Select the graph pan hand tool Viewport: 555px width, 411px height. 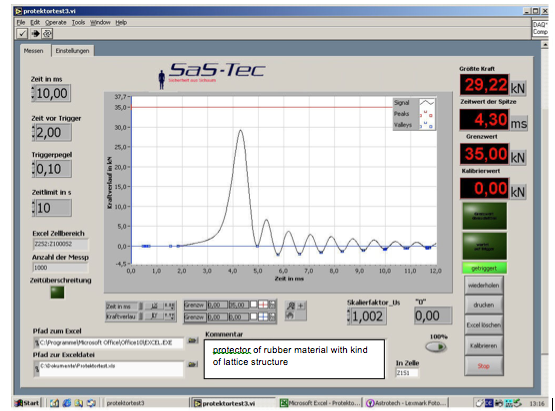click(x=290, y=315)
